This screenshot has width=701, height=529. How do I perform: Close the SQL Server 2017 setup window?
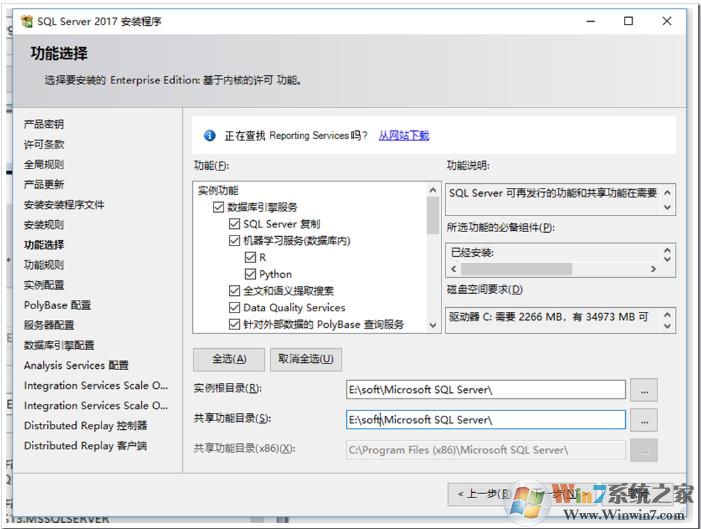click(x=667, y=21)
